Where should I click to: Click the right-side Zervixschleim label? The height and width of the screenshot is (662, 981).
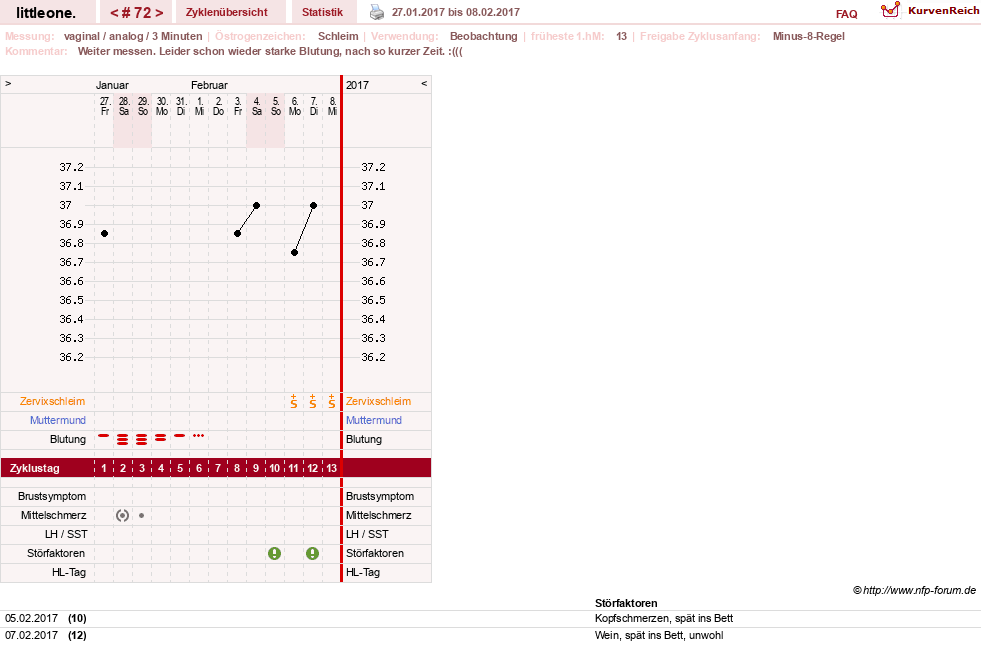[x=379, y=401]
